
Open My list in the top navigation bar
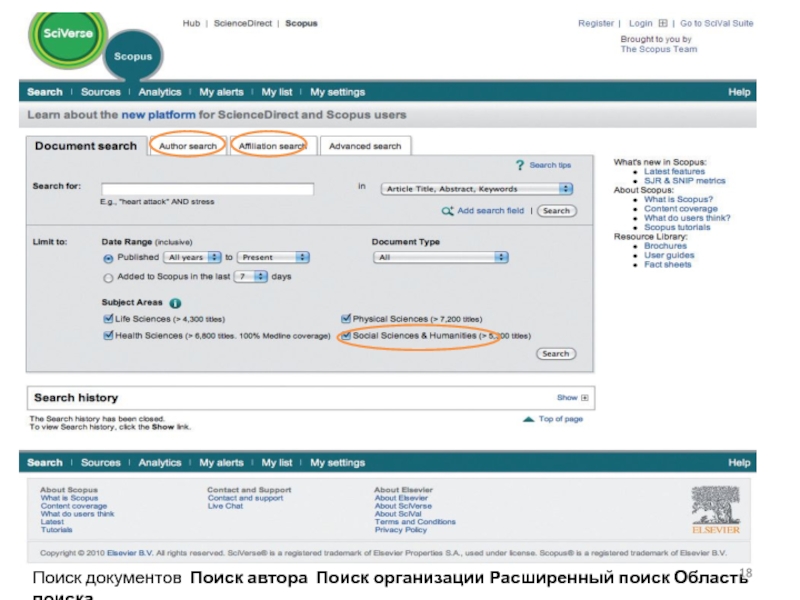click(277, 92)
